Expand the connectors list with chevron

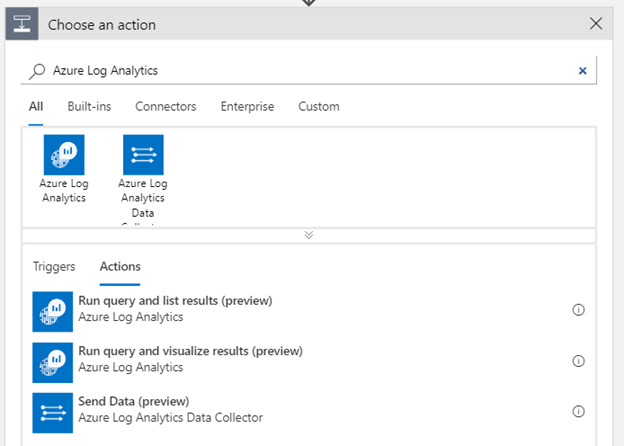tap(309, 235)
